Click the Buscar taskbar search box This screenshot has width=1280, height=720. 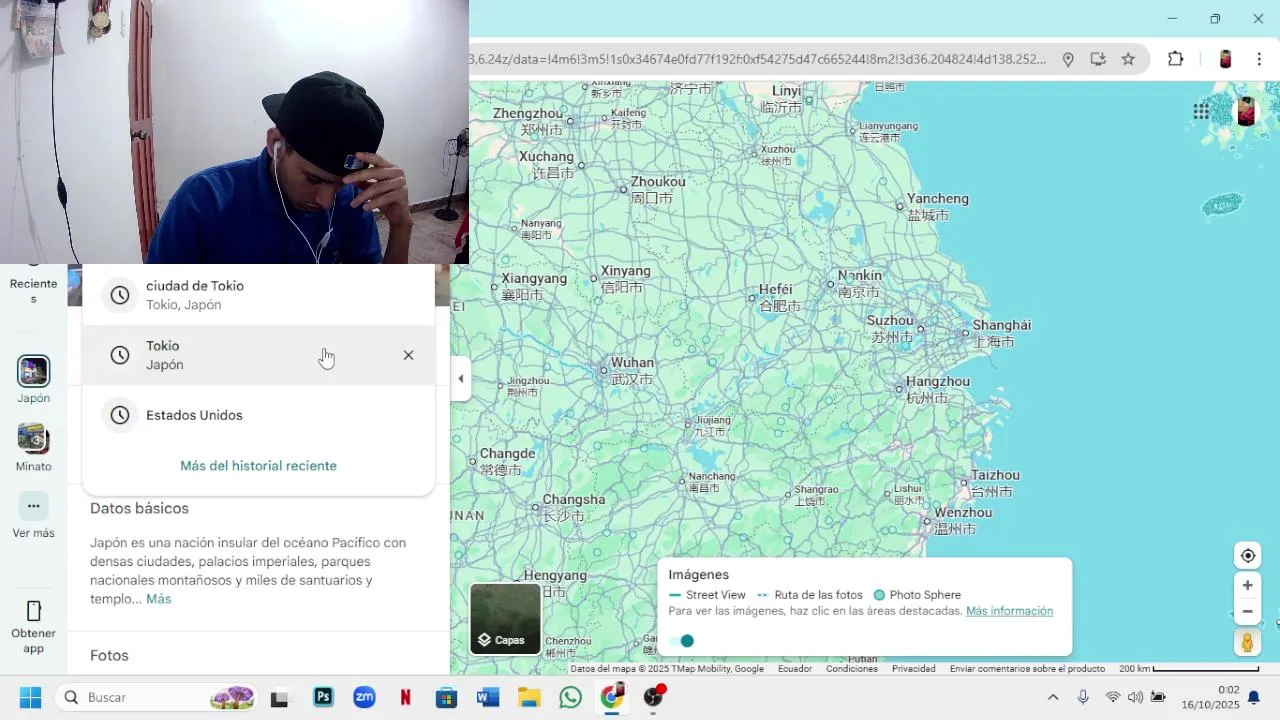155,697
